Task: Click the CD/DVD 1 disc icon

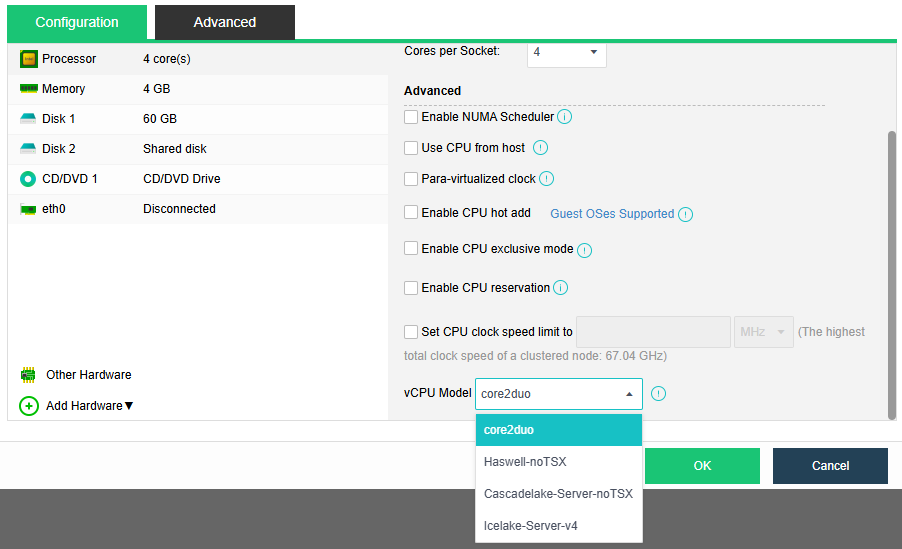Action: tap(28, 179)
